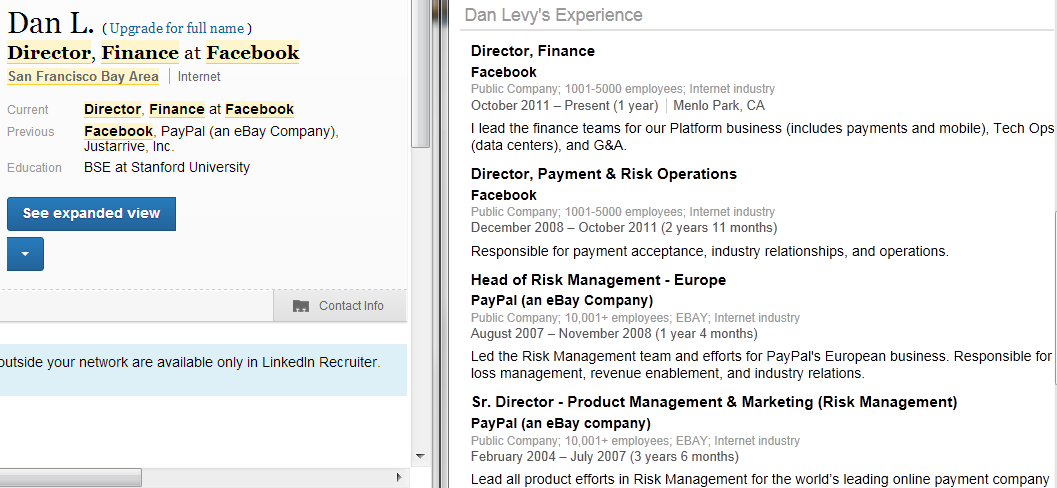
Task: Select Director in the Current position row
Action: click(x=112, y=109)
